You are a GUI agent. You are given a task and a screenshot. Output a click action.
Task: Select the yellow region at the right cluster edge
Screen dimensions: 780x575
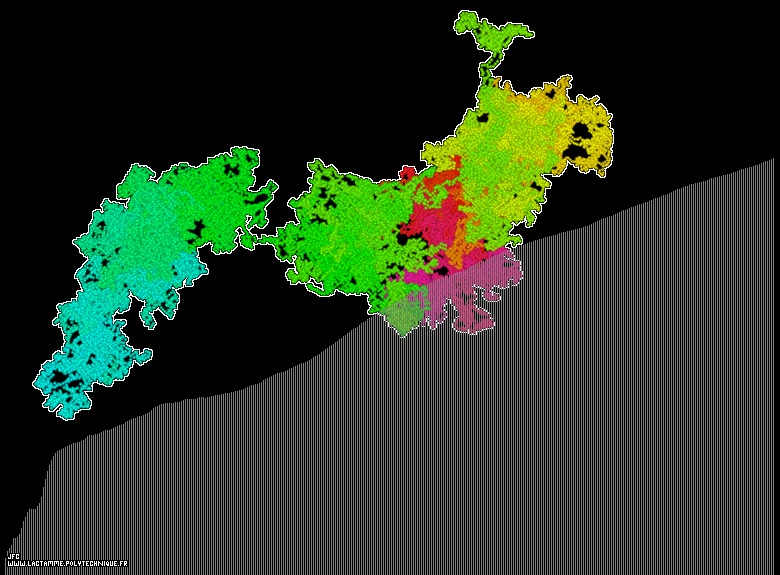click(x=590, y=150)
